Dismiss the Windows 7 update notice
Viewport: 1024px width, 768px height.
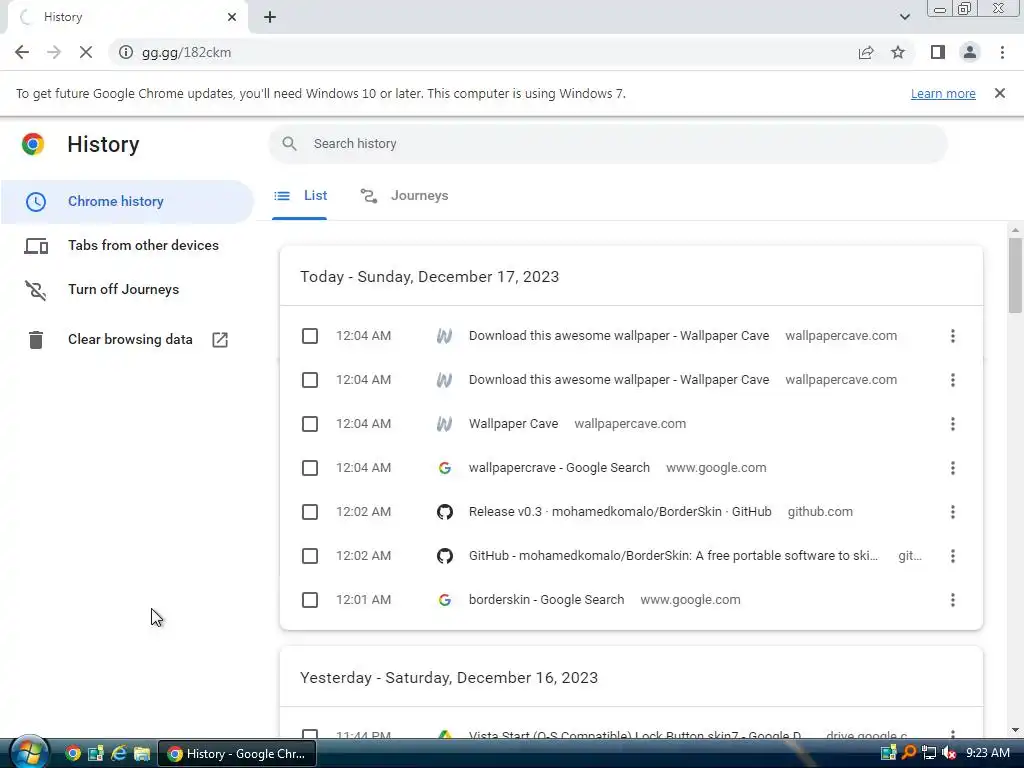click(1000, 93)
